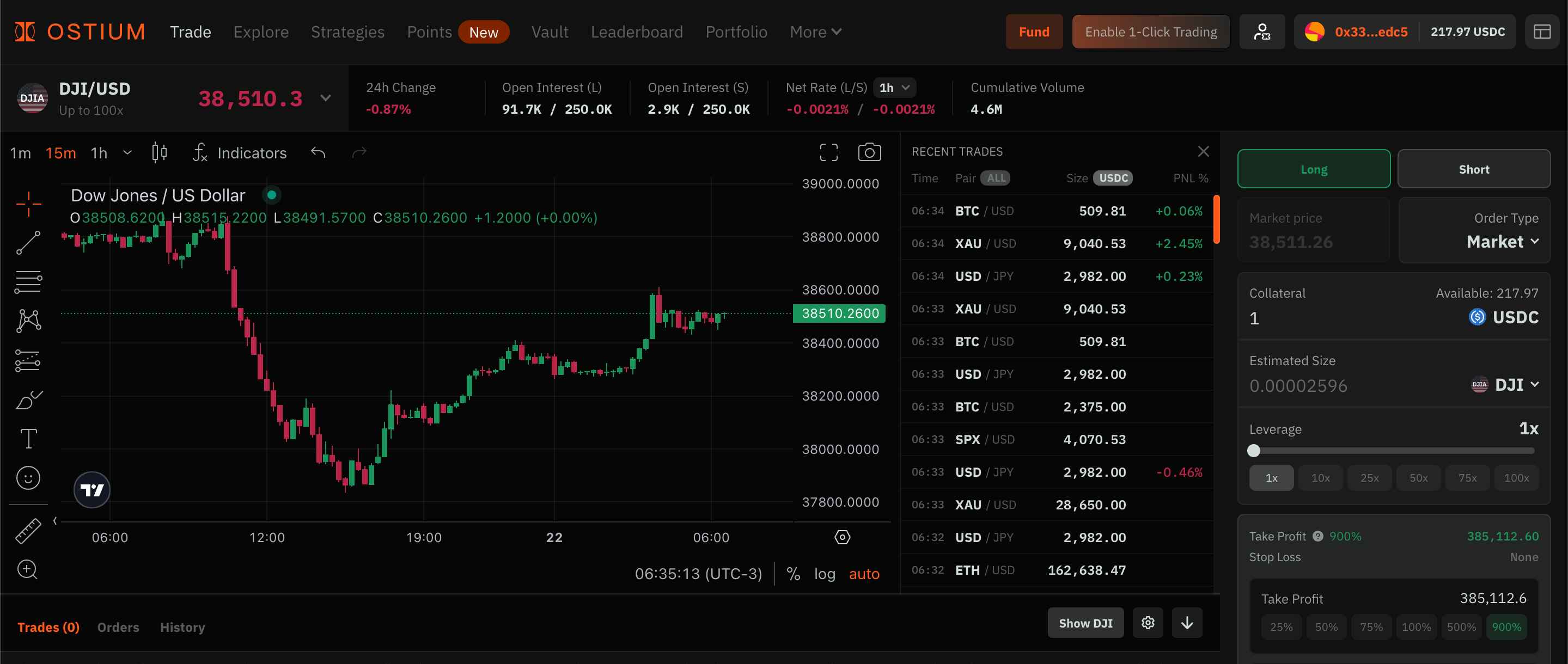Screen dimensions: 1568x664
Task: Open the candlestick chart style icon
Action: [160, 152]
